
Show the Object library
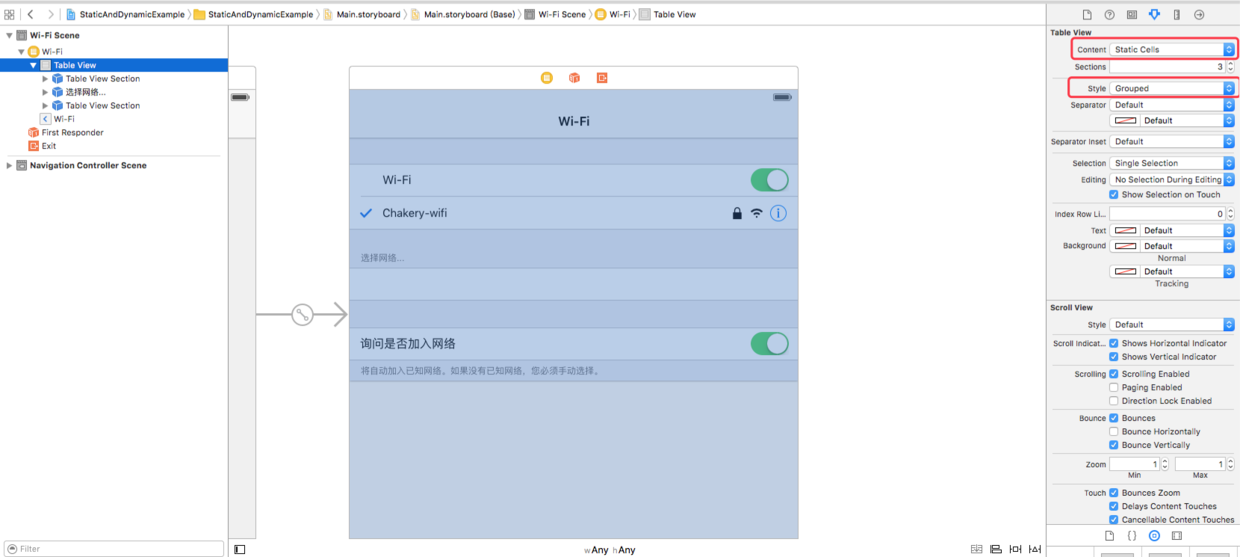pyautogui.click(x=1154, y=536)
